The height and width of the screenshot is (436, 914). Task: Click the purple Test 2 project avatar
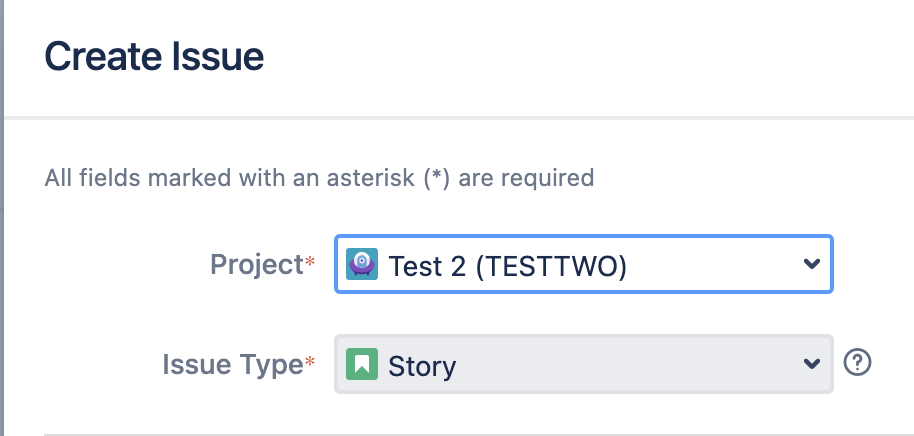[x=362, y=265]
